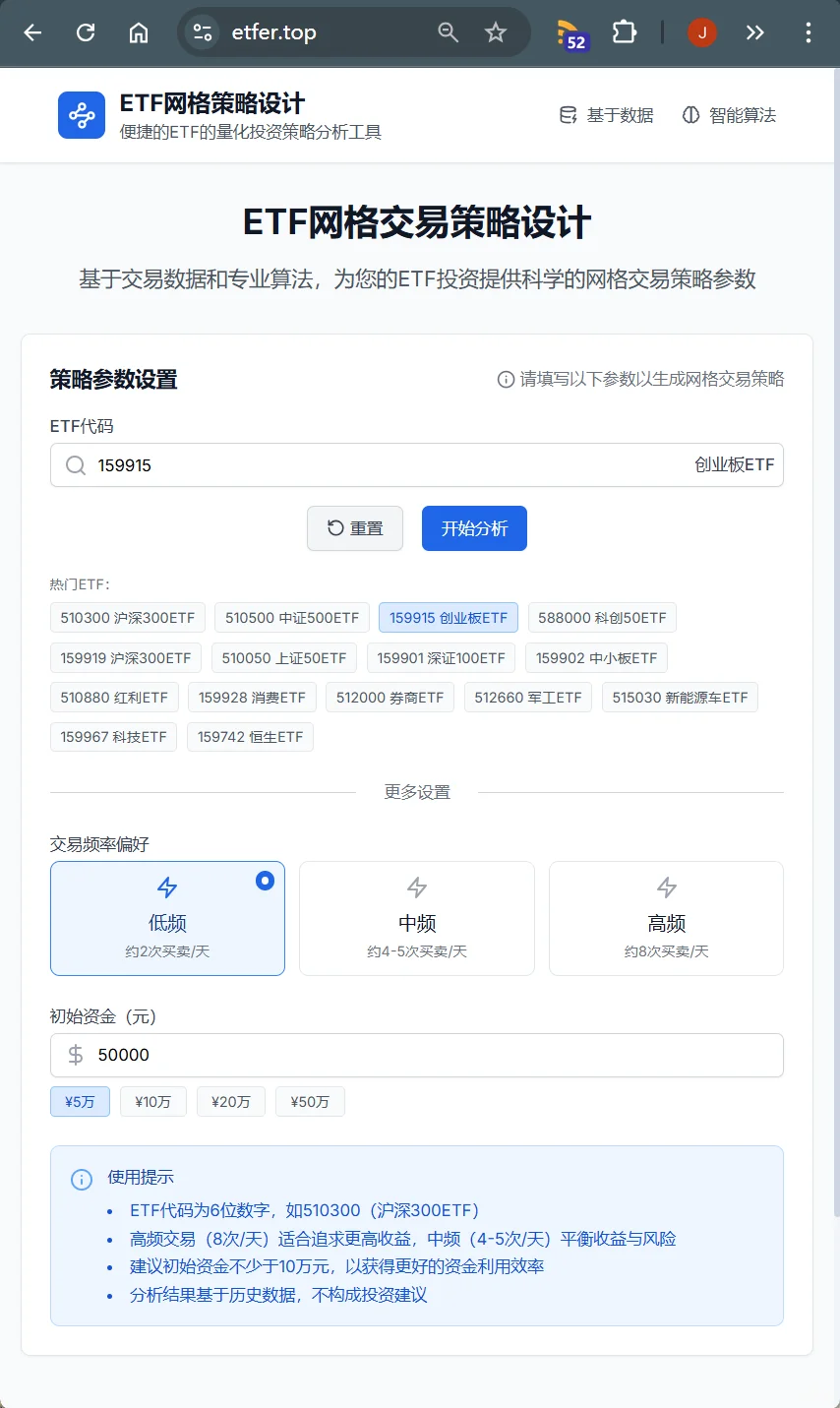The image size is (840, 1408).
Task: Select the 高频 trading frequency option
Action: (x=666, y=918)
